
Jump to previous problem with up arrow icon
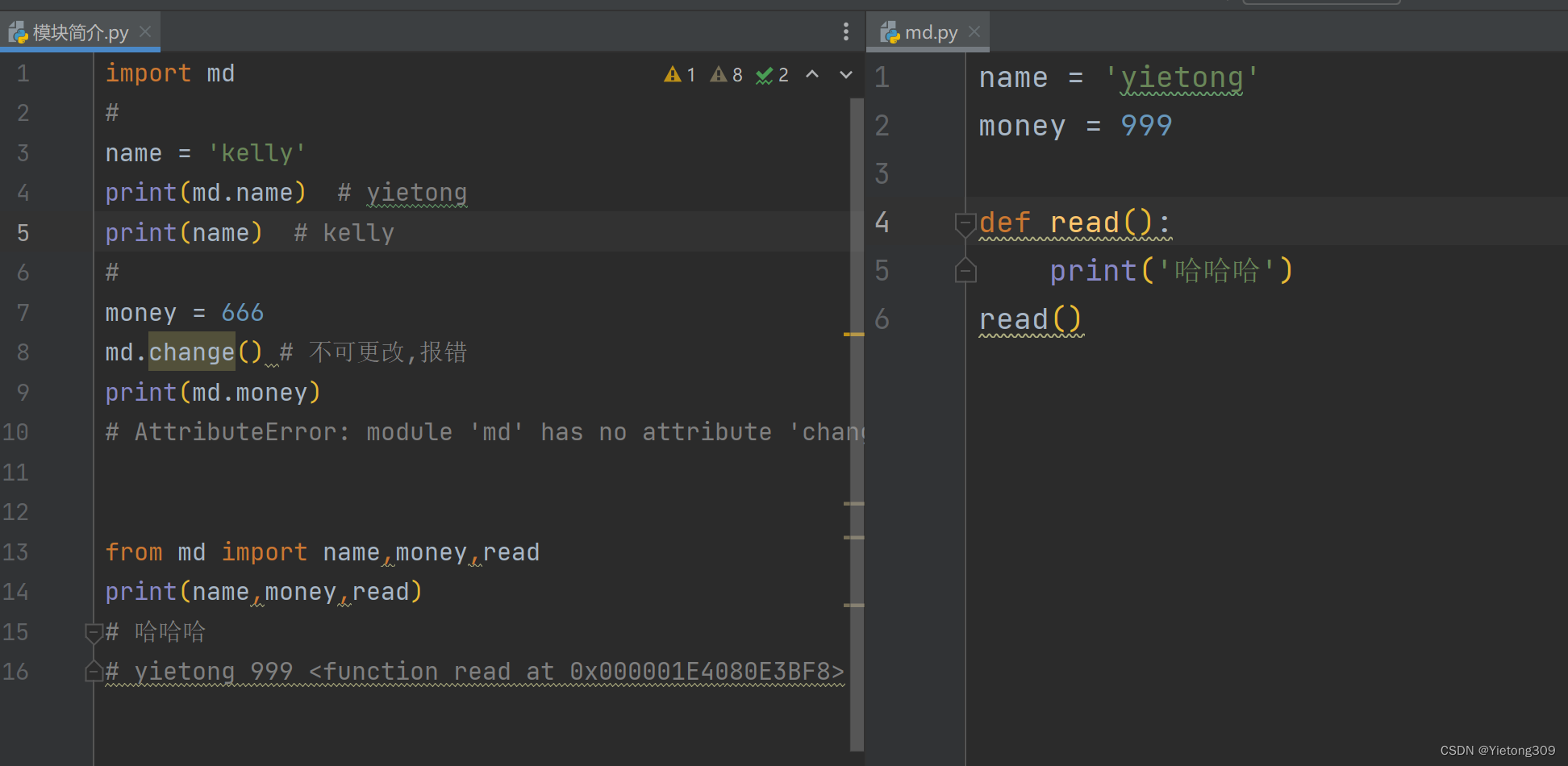pos(812,74)
